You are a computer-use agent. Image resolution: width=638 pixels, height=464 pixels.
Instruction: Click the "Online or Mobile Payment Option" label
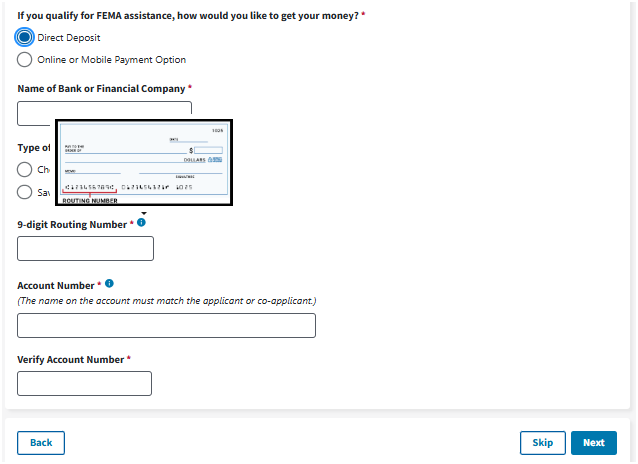112,59
